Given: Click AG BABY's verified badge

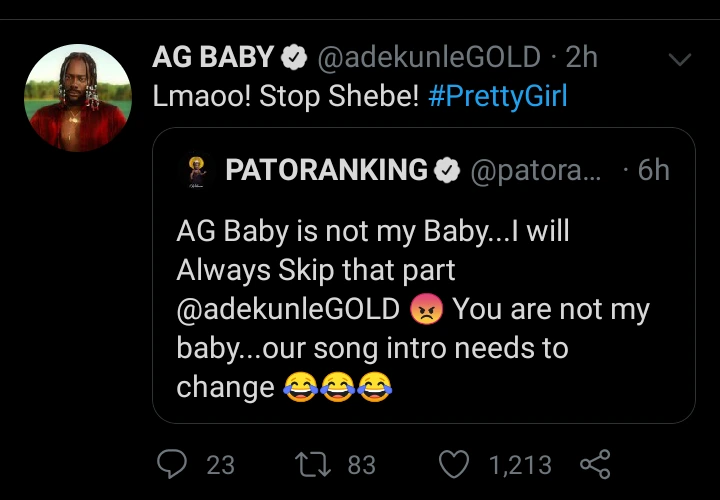Looking at the screenshot, I should [x=294, y=59].
